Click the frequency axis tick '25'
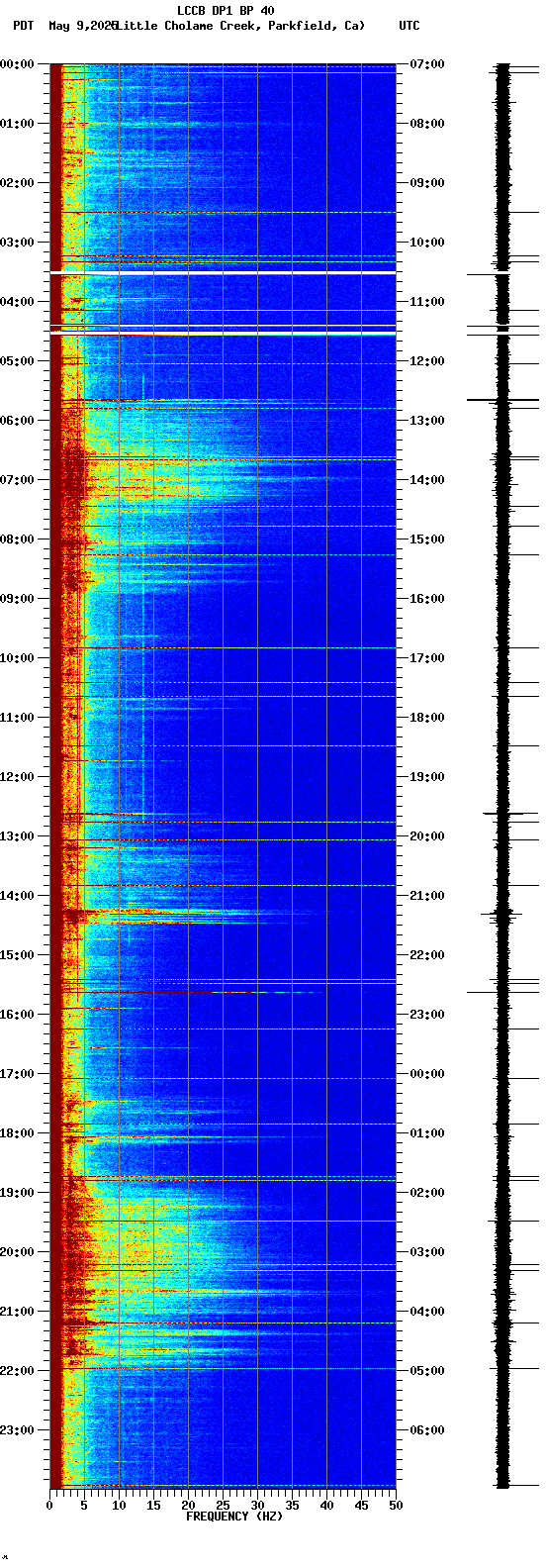This screenshot has height=1568, width=546. 223,1506
